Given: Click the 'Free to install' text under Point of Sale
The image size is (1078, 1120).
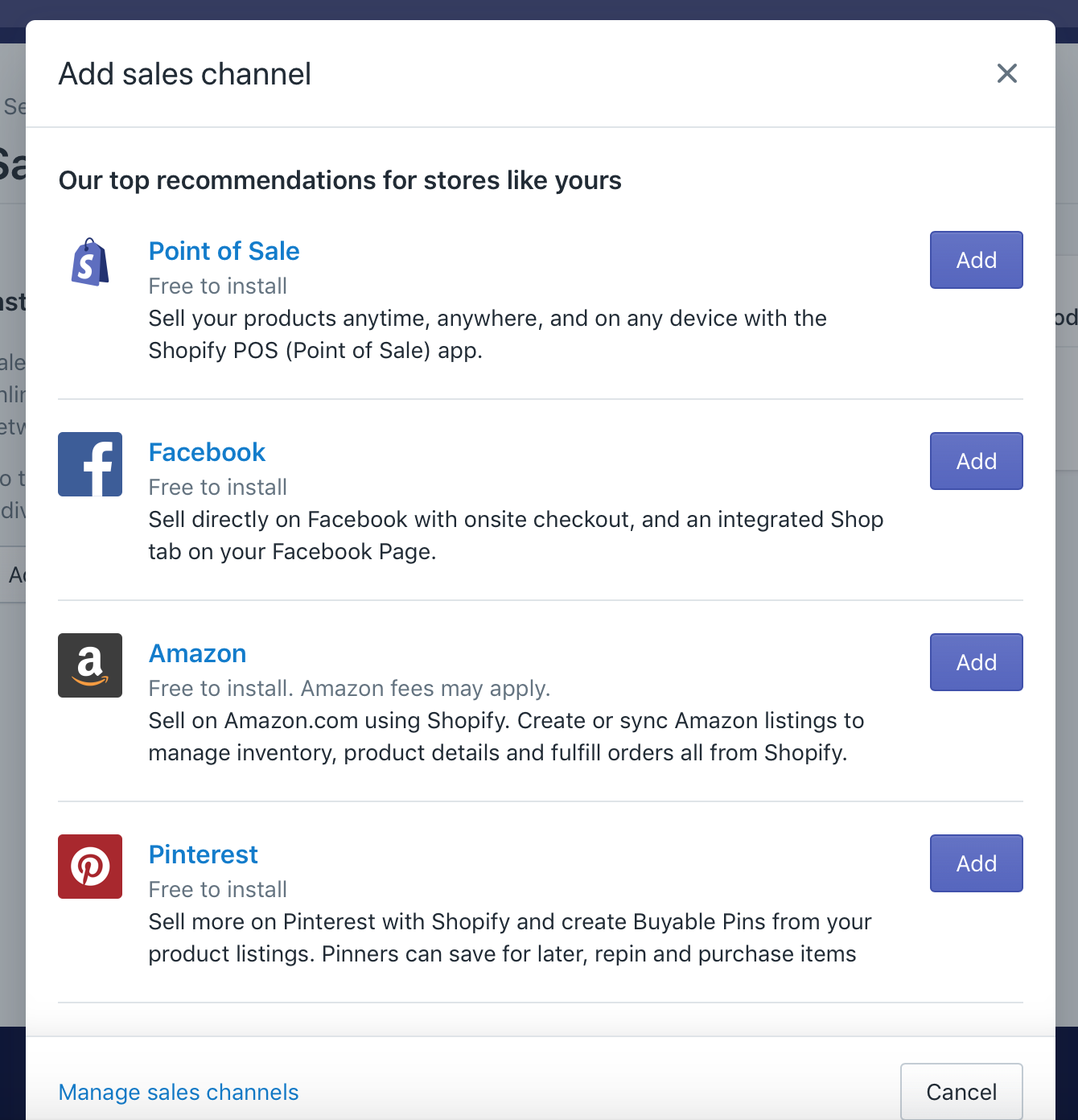Looking at the screenshot, I should 218,286.
